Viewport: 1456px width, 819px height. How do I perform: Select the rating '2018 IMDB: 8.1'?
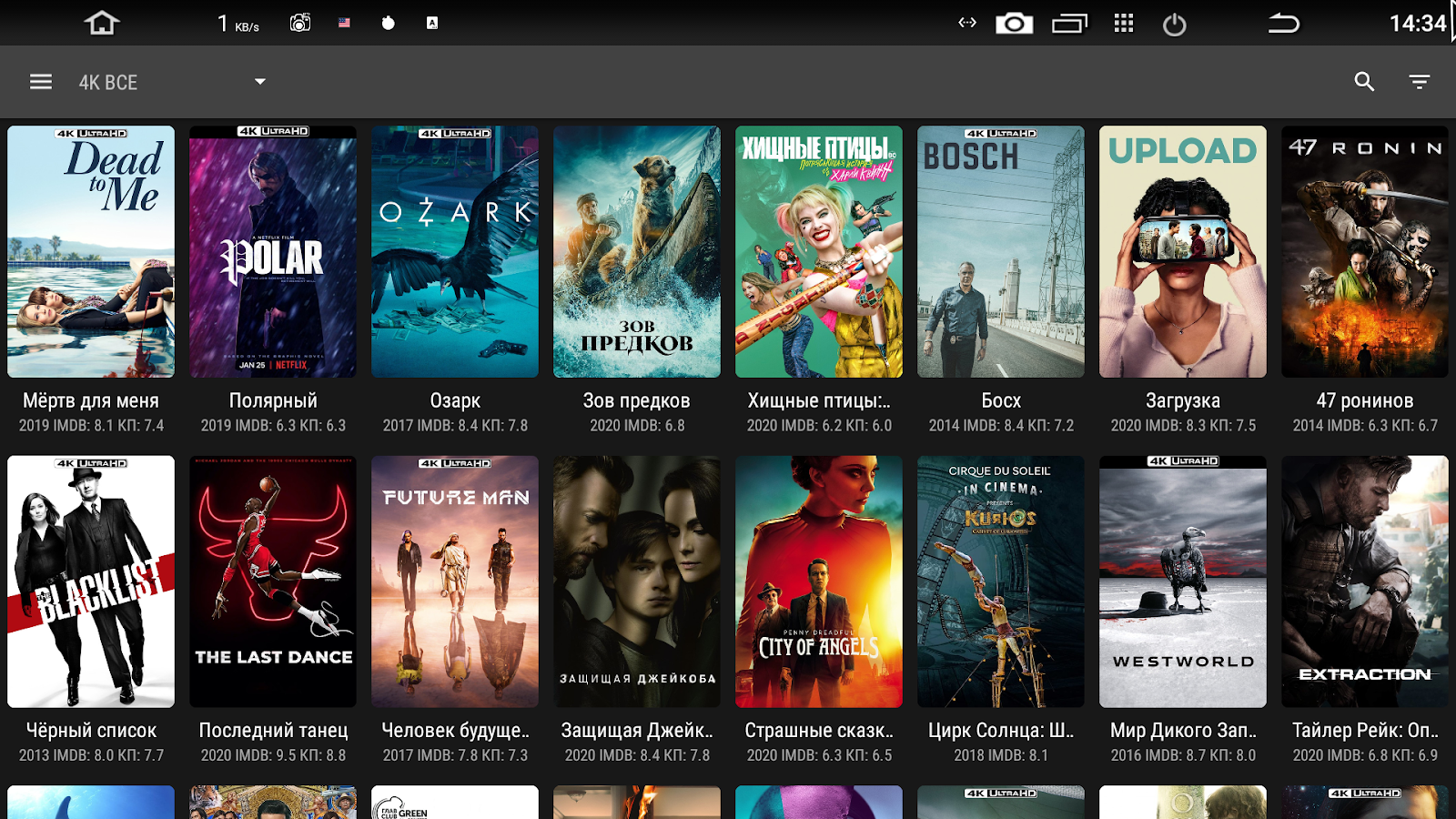click(1001, 755)
